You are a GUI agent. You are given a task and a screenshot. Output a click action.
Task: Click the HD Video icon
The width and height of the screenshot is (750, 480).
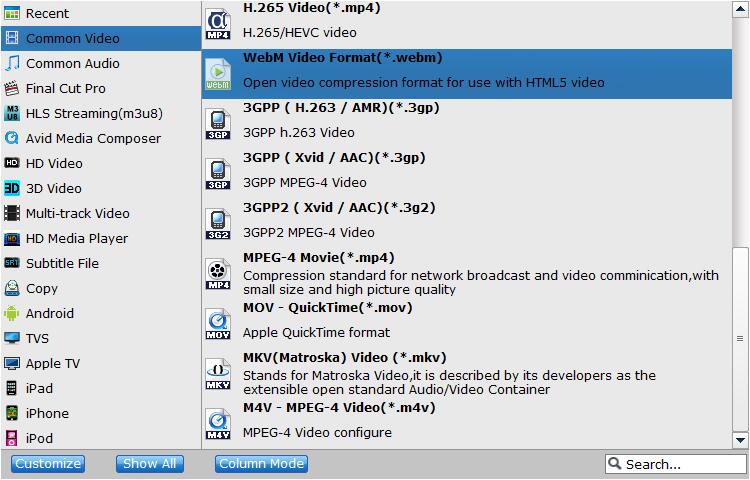(x=11, y=163)
